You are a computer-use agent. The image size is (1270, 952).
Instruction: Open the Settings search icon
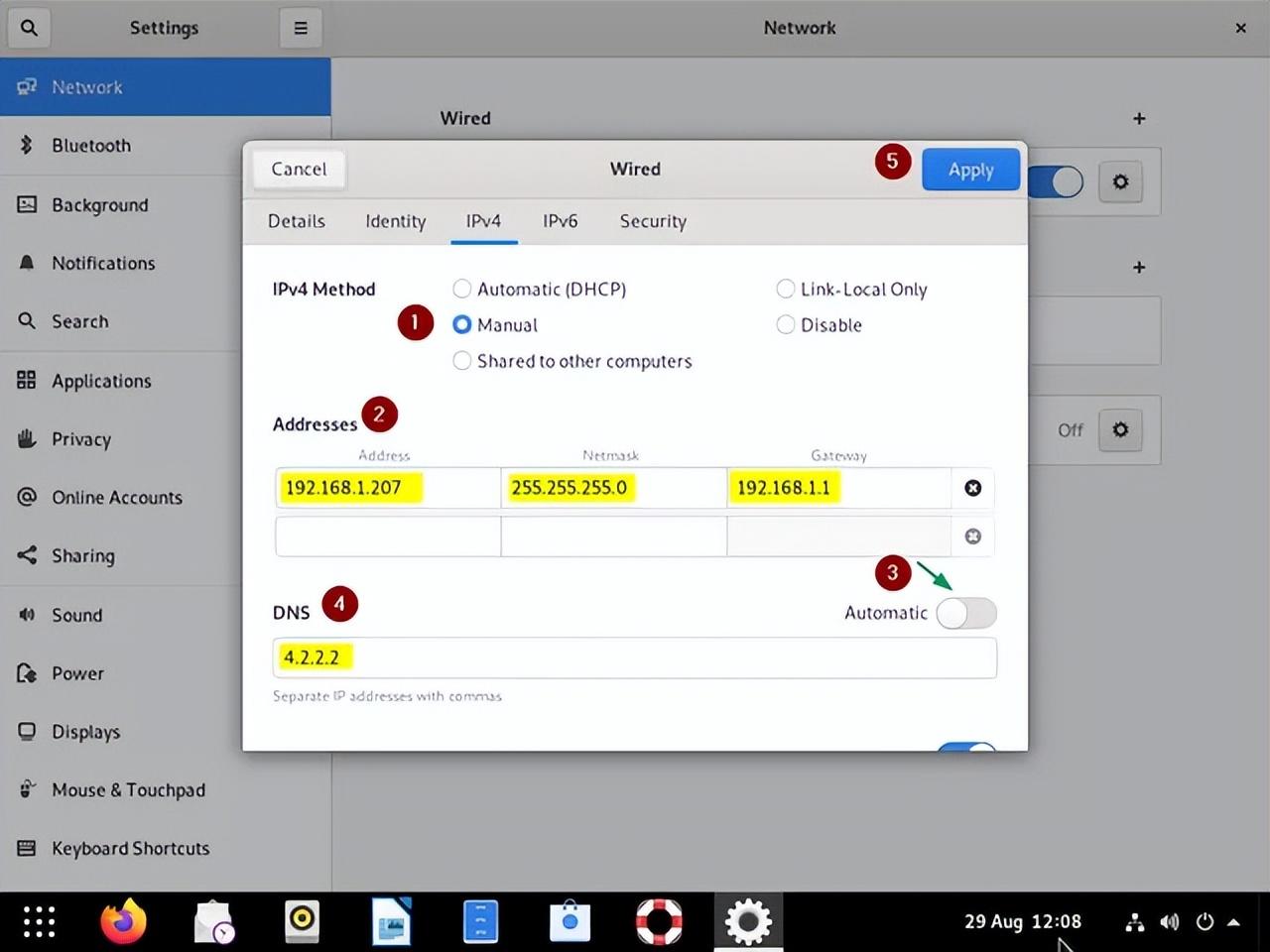29,28
